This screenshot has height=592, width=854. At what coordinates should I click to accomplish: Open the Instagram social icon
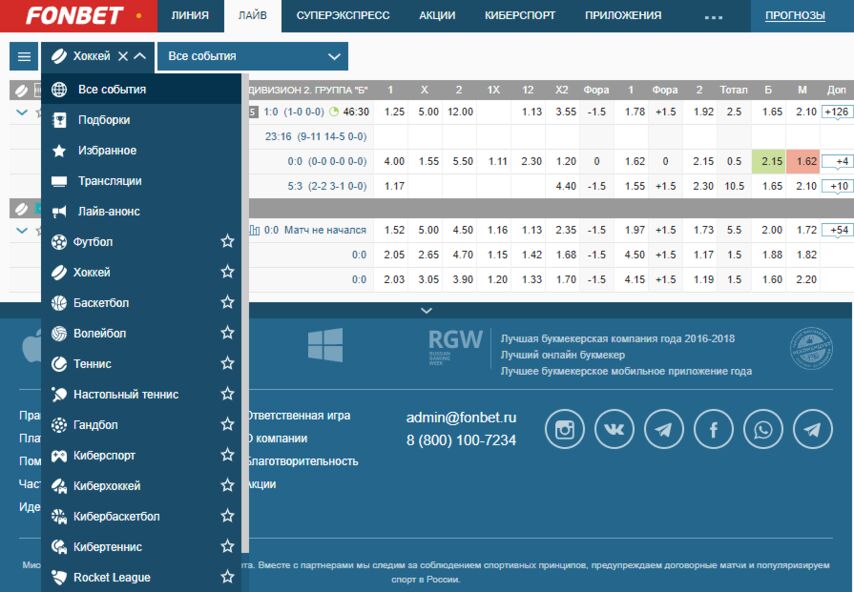[x=564, y=429]
